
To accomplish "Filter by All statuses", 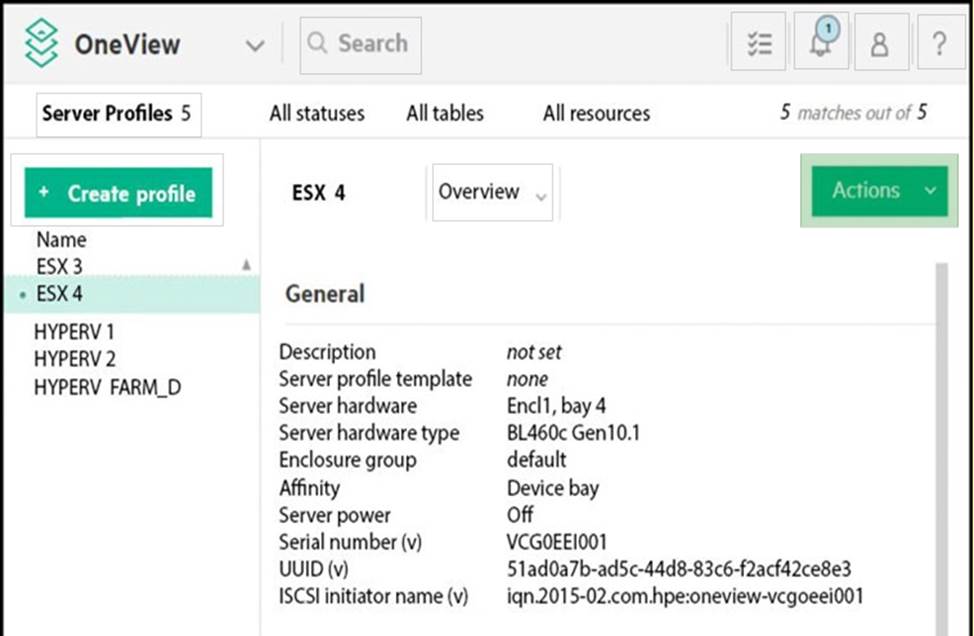I will click(317, 113).
